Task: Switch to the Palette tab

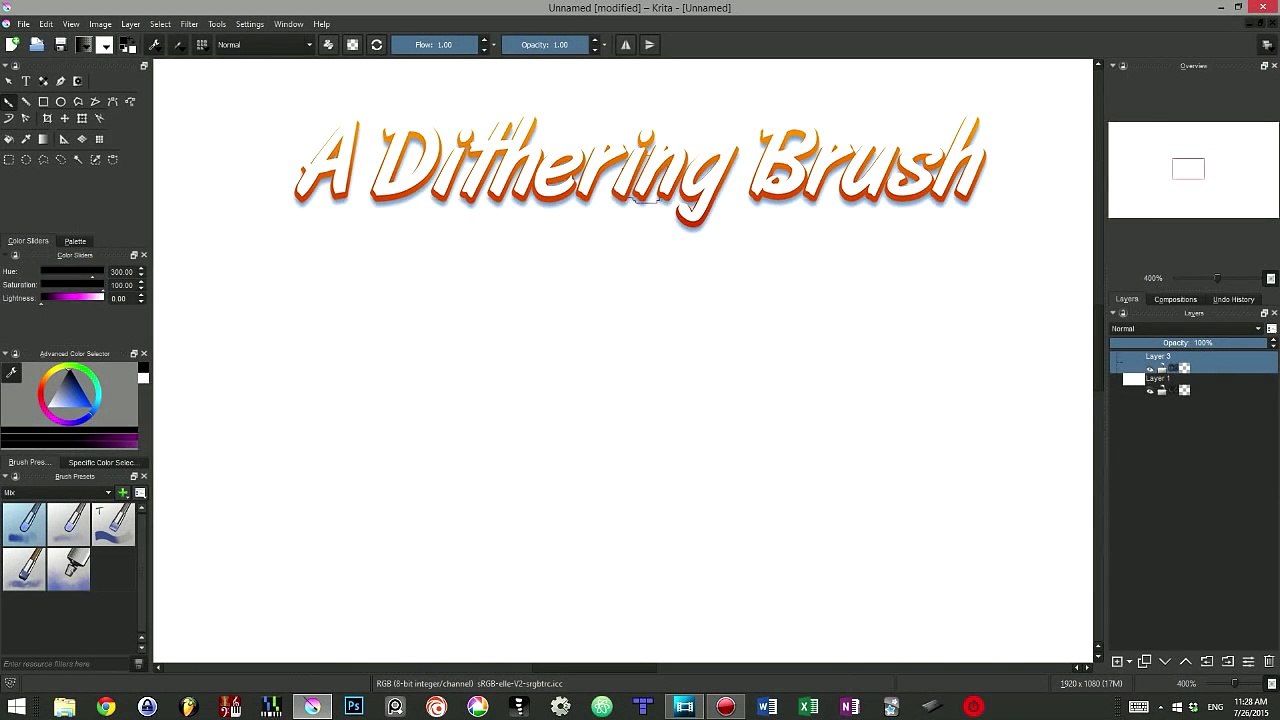Action: [x=75, y=241]
